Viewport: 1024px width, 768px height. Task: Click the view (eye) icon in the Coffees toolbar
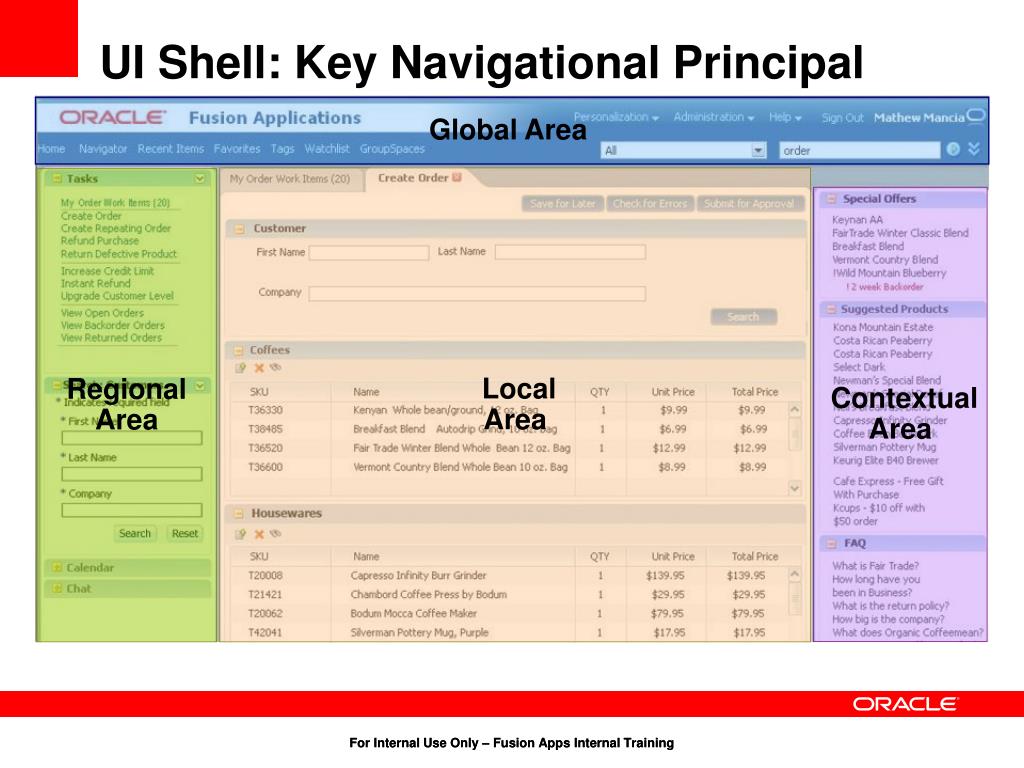click(276, 368)
